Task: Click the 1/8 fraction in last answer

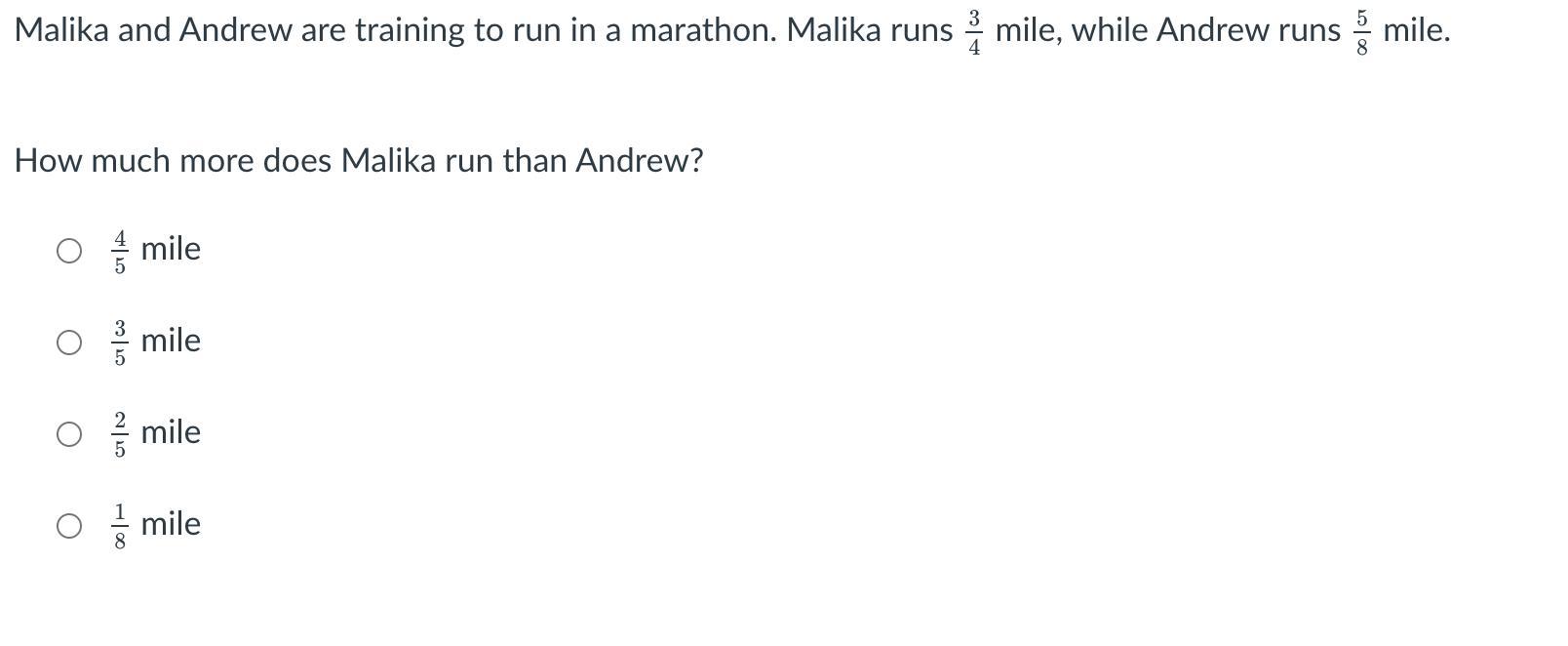Action: pyautogui.click(x=120, y=527)
